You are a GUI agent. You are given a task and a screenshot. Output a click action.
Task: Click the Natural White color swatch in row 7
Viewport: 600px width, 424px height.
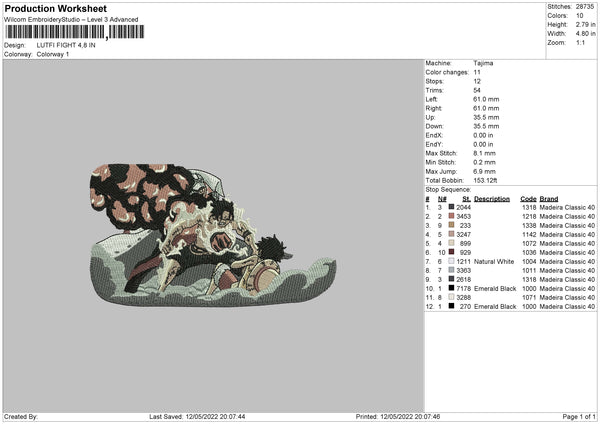[452, 261]
